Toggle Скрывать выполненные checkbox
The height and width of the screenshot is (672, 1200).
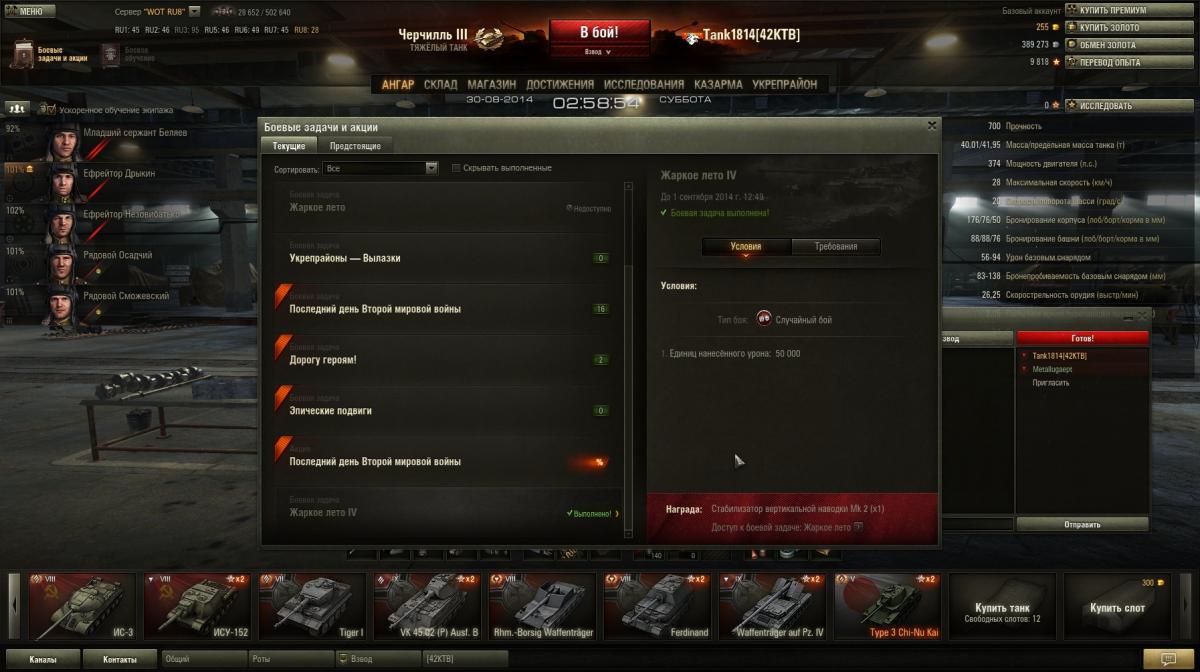456,168
